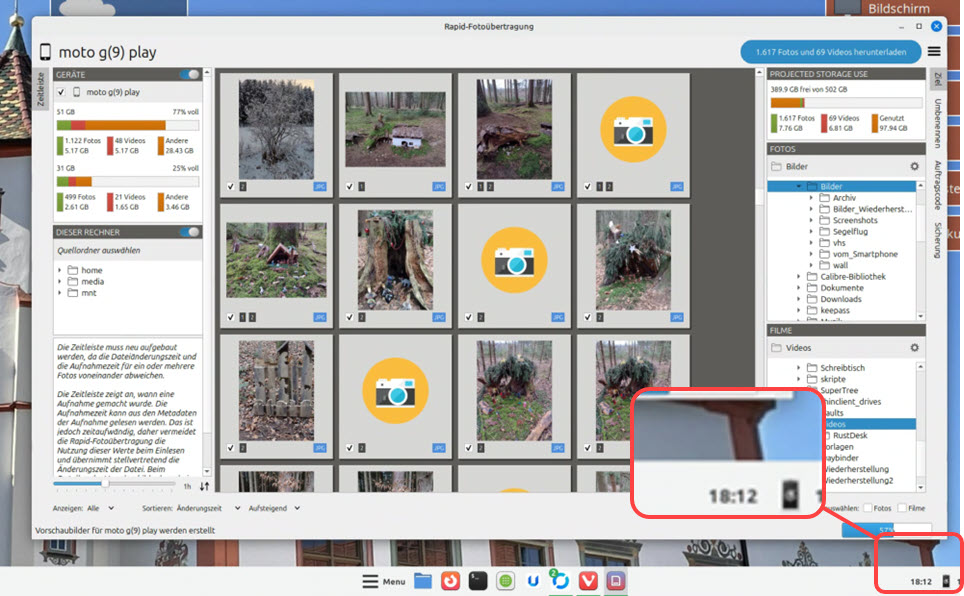Image resolution: width=964 pixels, height=596 pixels.
Task: Expand the home folder in source tree
Action: coord(61,270)
